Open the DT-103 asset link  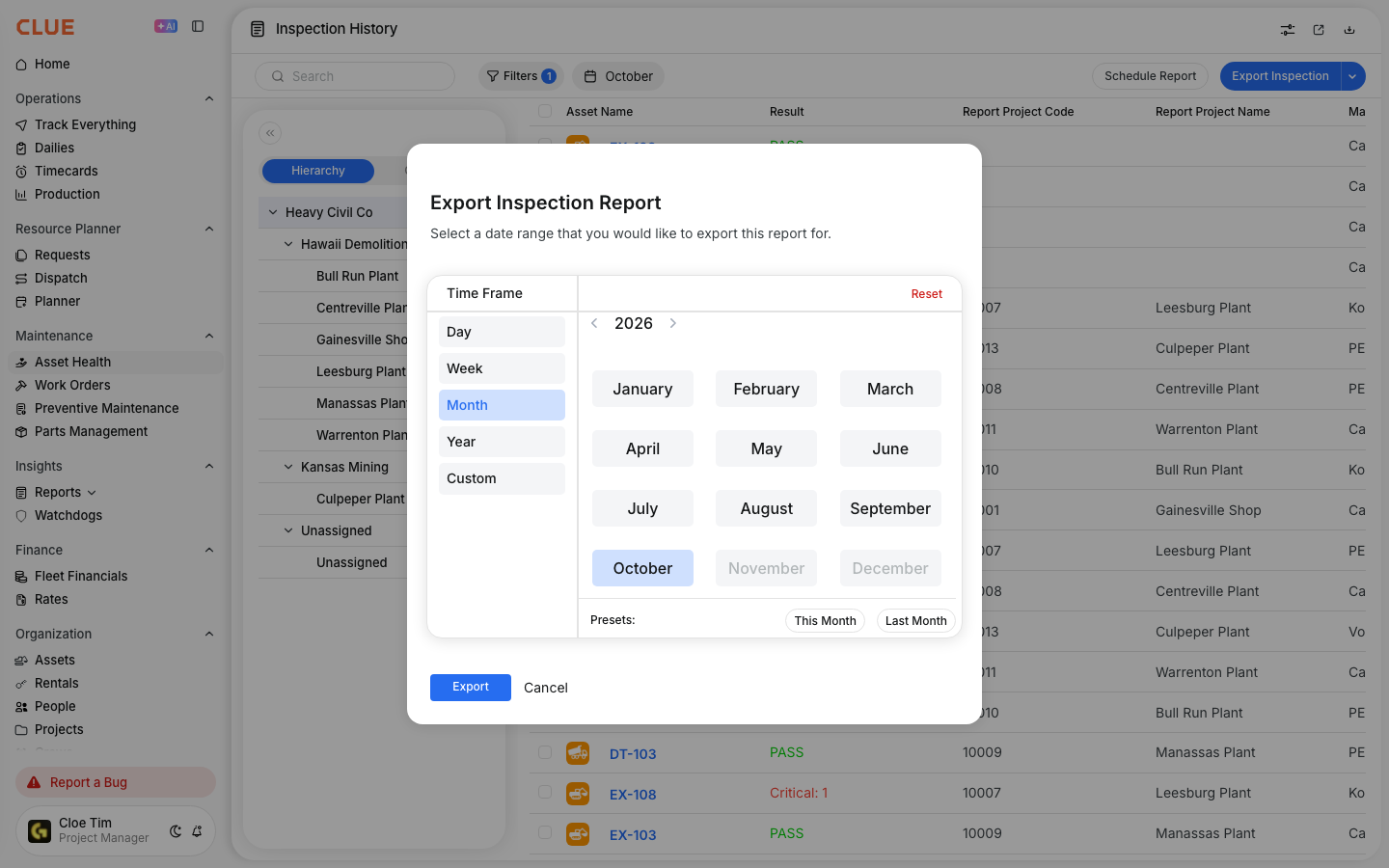[633, 754]
